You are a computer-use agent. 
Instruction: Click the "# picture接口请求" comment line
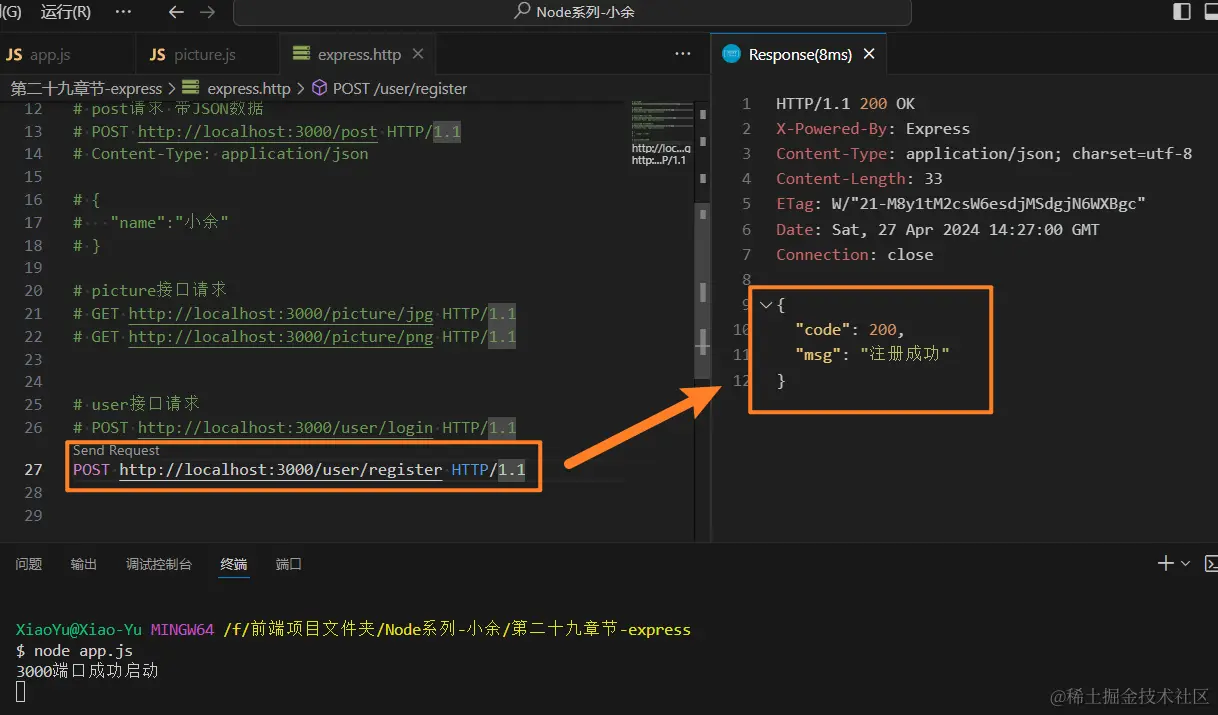(150, 291)
